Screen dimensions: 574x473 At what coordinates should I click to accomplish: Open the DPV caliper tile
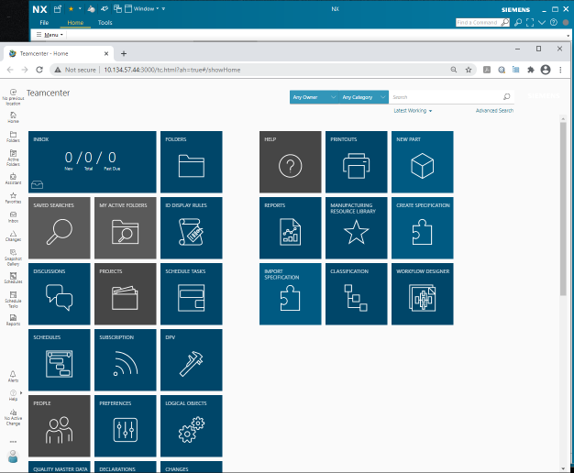point(191,360)
